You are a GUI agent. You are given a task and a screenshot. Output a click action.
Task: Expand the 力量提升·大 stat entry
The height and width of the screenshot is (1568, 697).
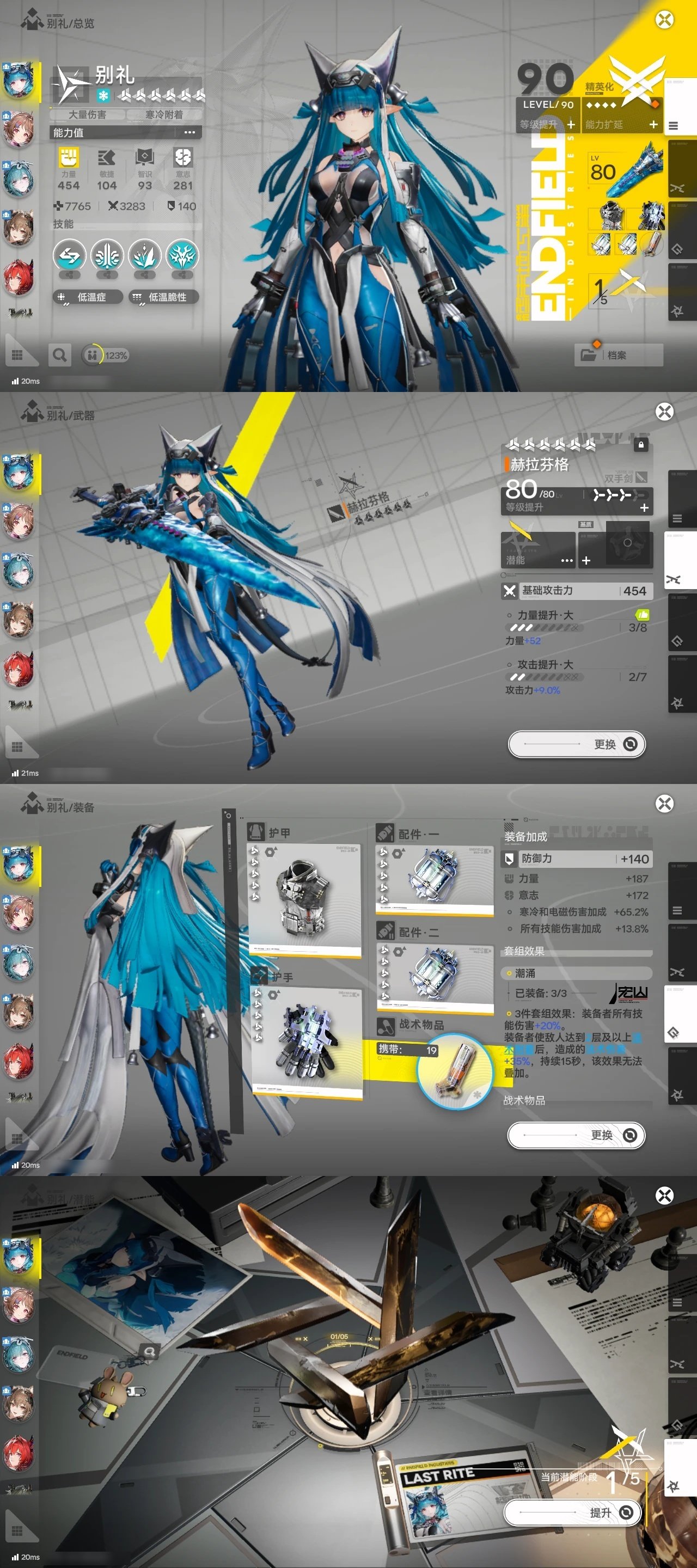577,627
